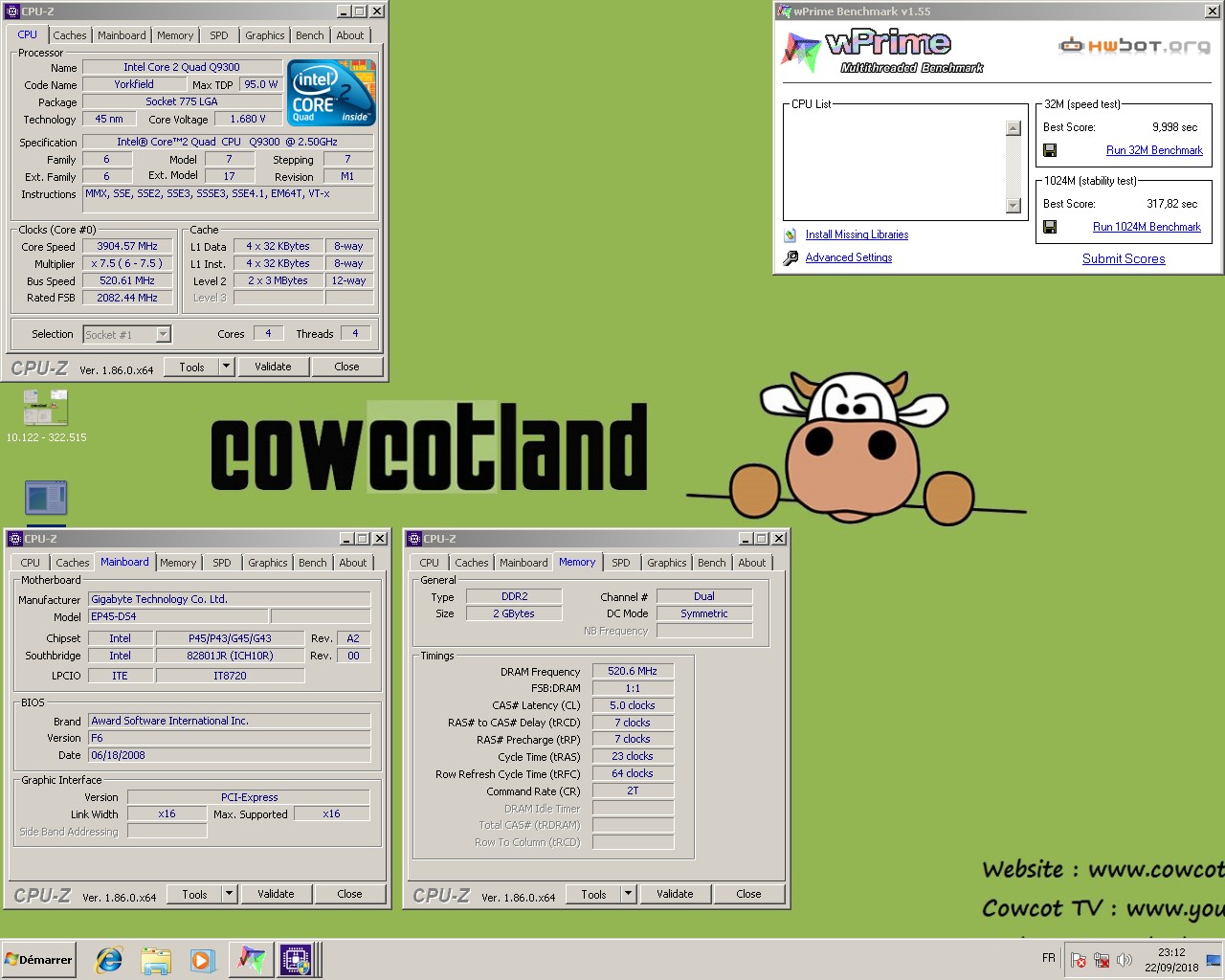This screenshot has width=1225, height=980.
Task: Open Tools dropdown arrow in Mainboard CPU-Z window
Action: click(230, 894)
